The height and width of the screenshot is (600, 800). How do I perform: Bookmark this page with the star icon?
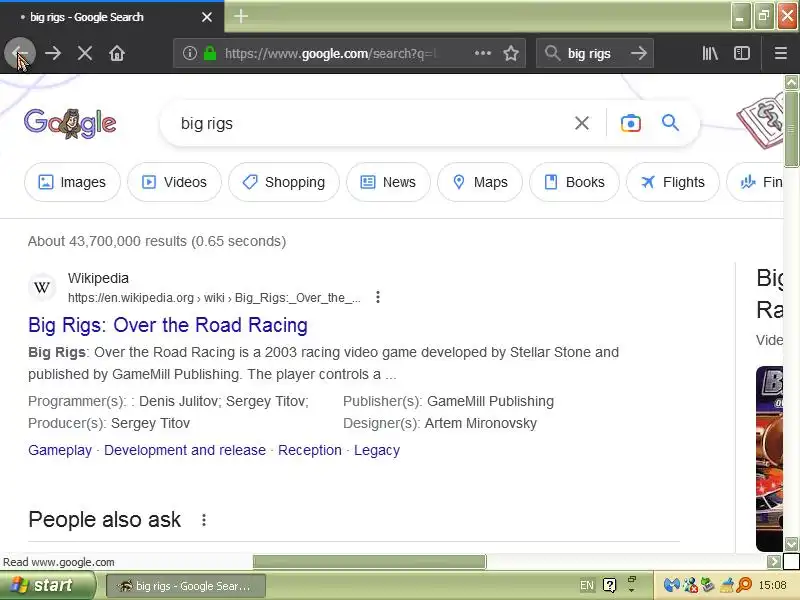click(511, 53)
